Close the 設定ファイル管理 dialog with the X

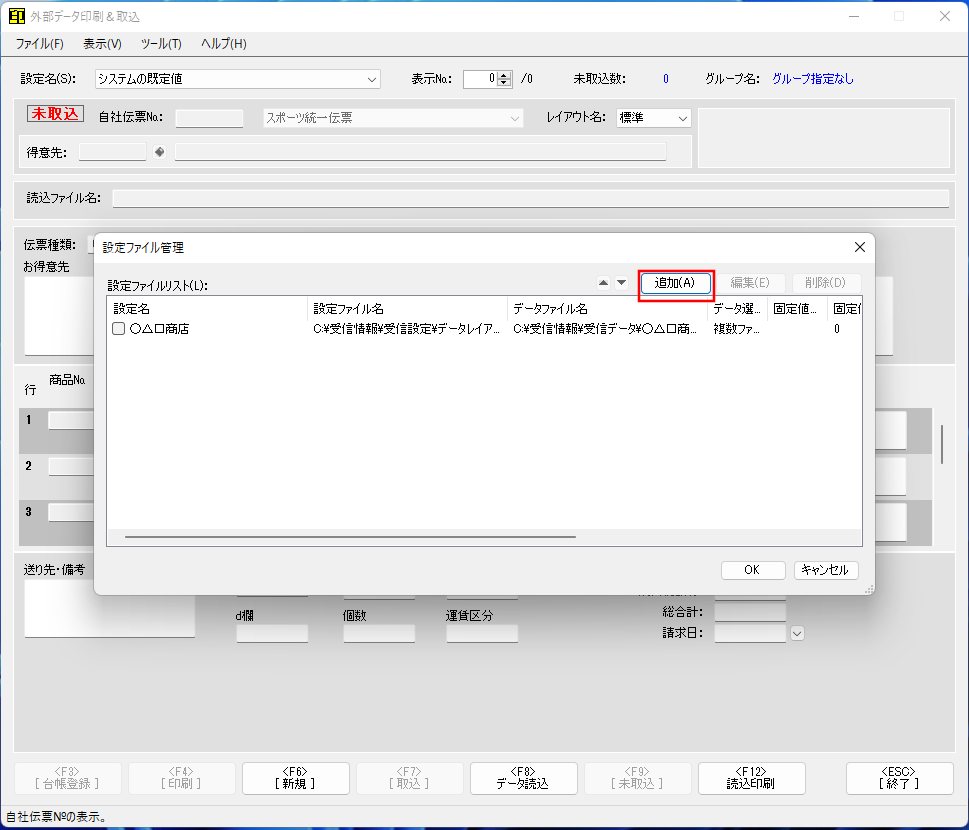tap(860, 247)
